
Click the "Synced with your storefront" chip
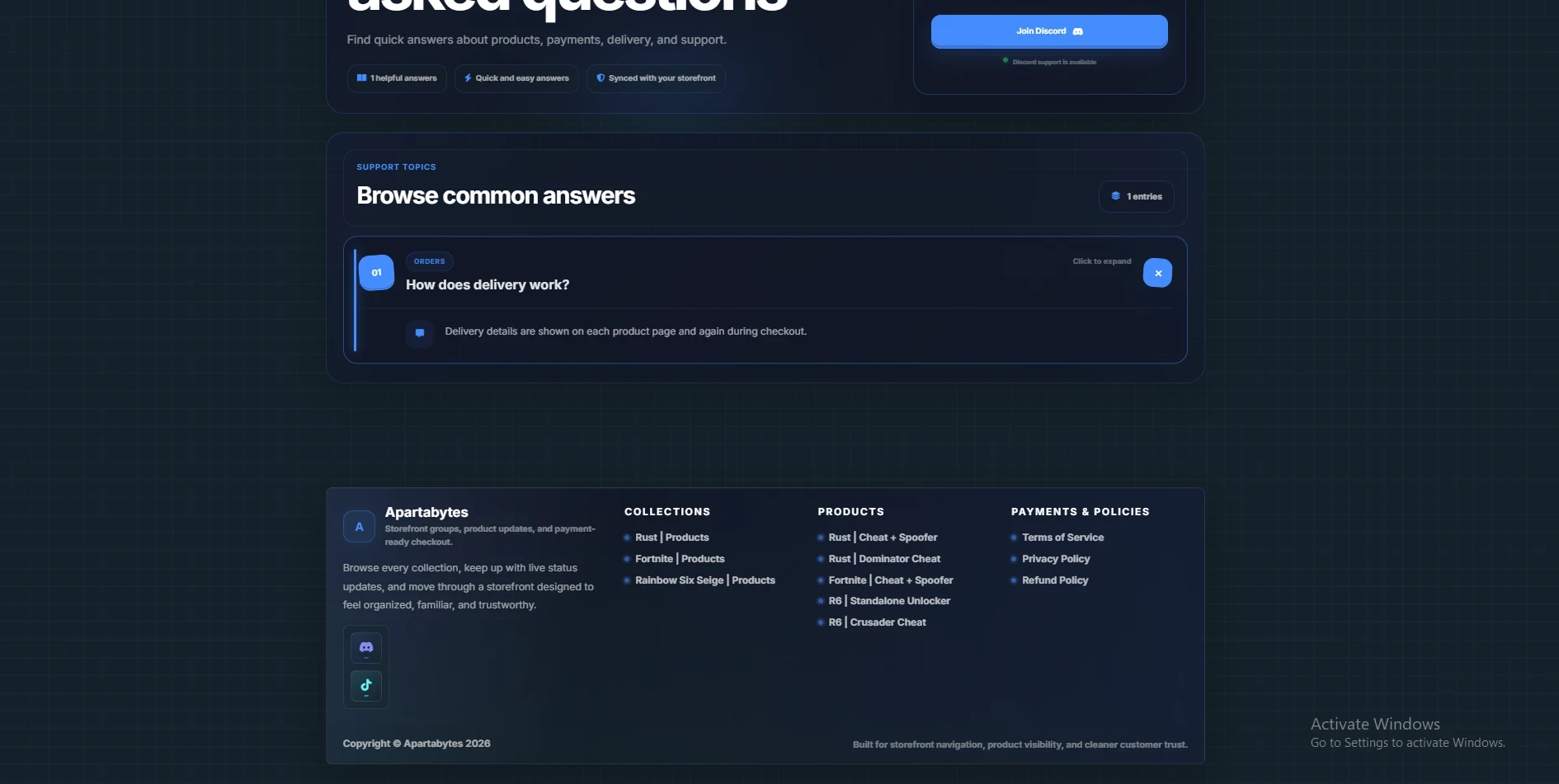click(656, 78)
